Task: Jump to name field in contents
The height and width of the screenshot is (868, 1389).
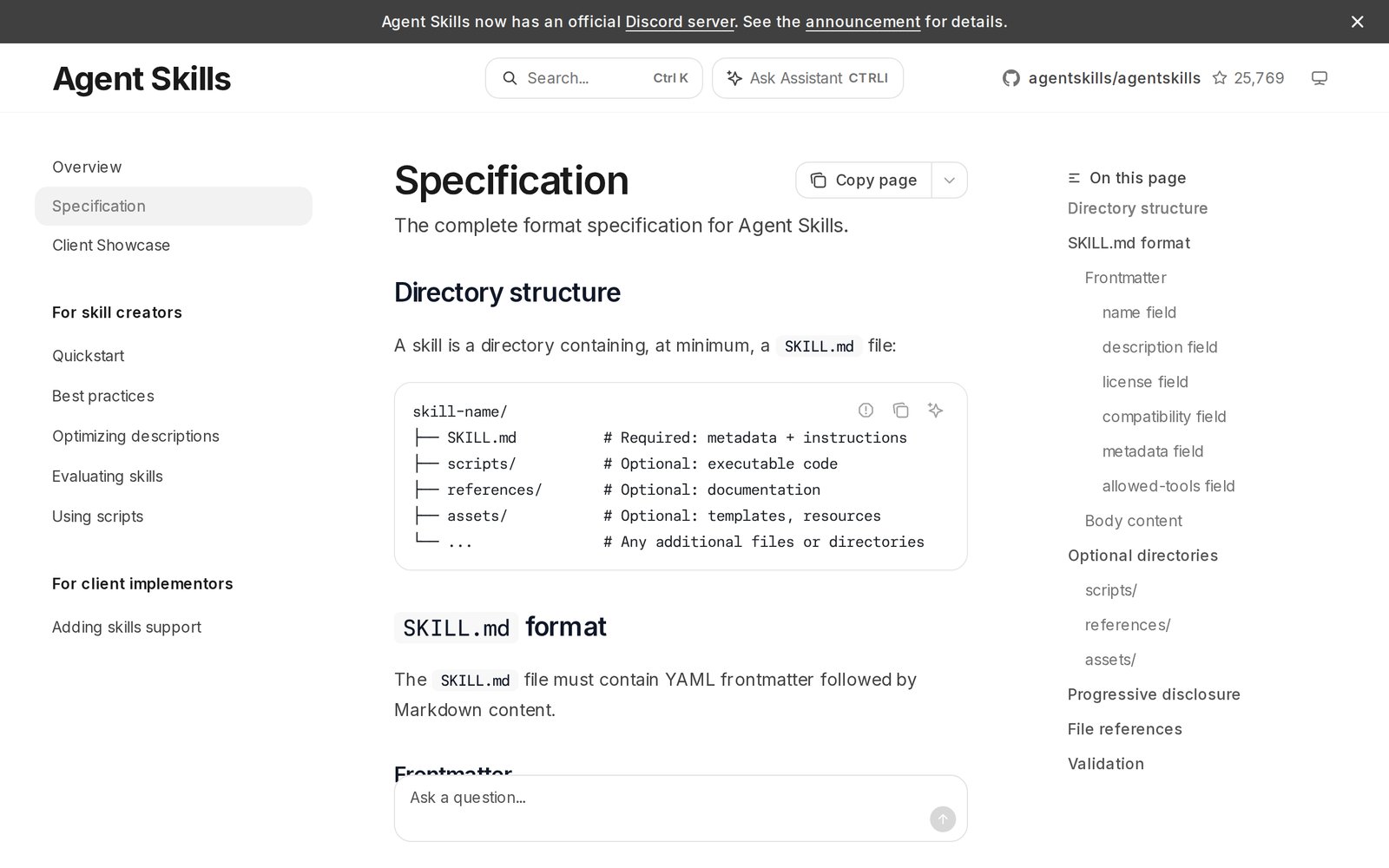Action: 1139,312
